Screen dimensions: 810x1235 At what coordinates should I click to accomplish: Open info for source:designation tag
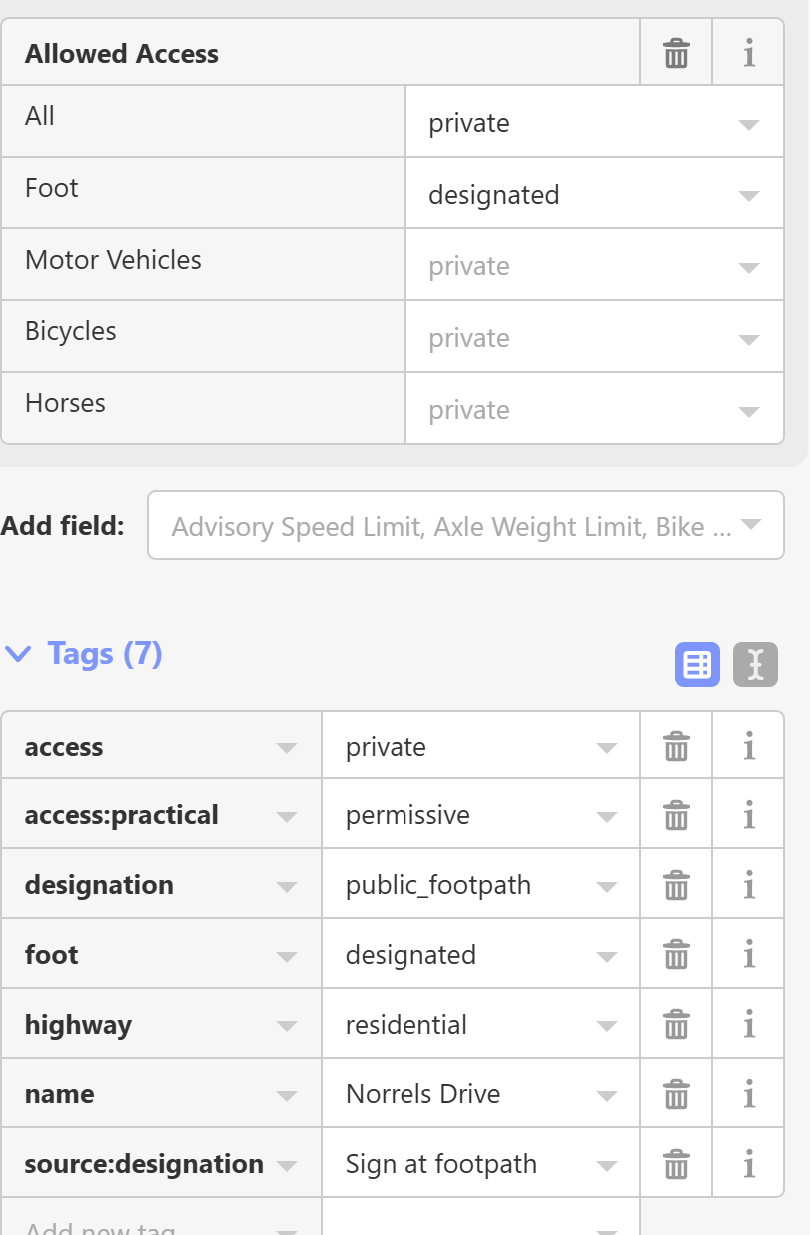tap(748, 1164)
